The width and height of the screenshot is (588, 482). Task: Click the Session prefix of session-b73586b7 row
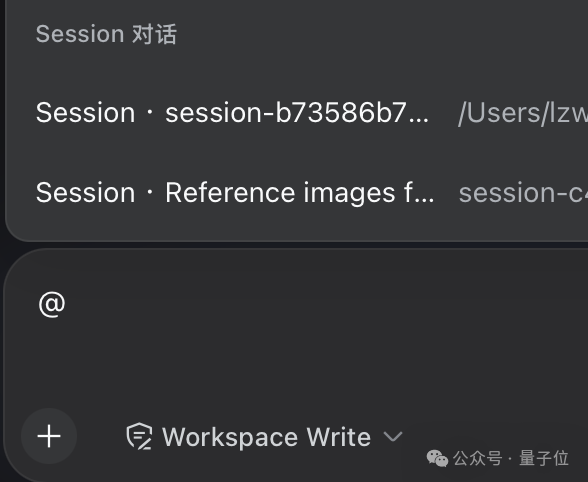click(x=85, y=113)
